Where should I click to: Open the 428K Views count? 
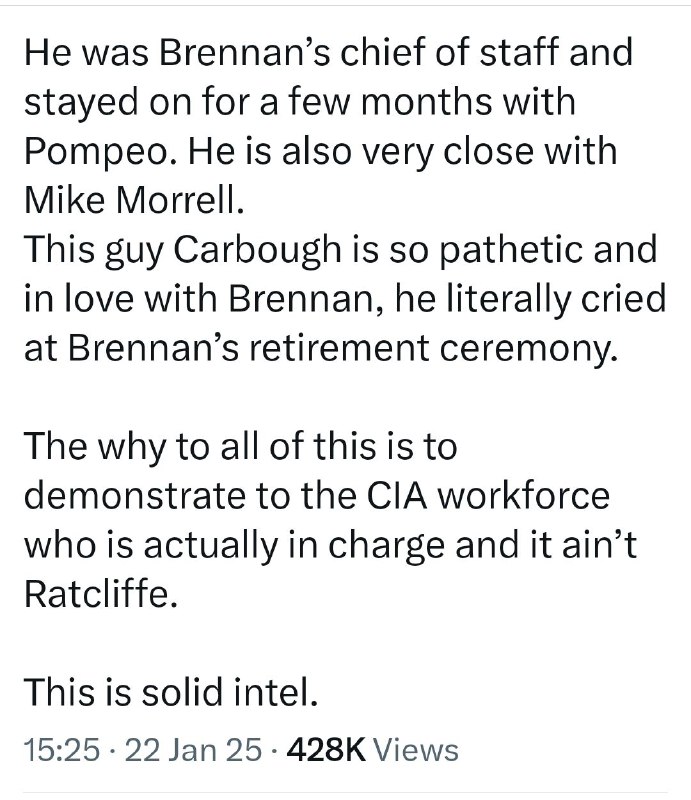(373, 749)
